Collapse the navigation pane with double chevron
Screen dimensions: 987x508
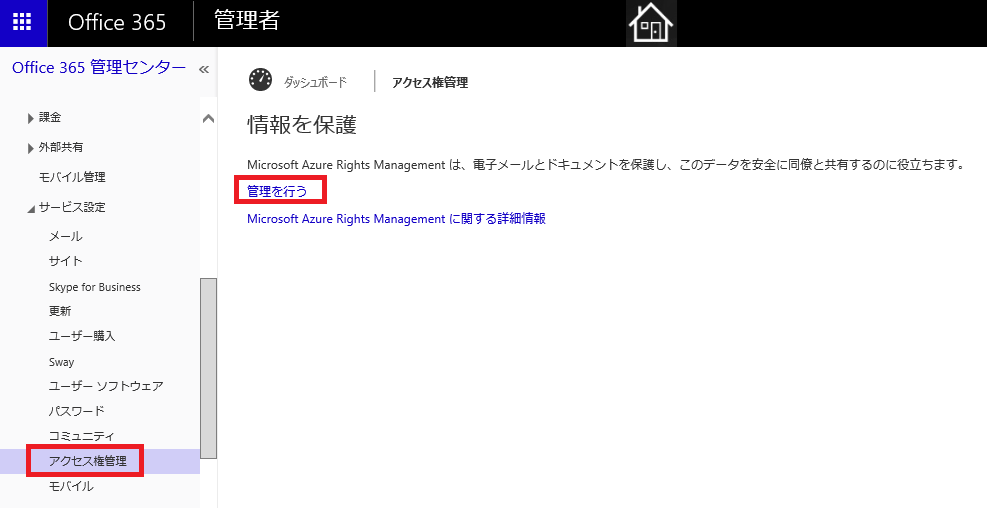point(204,69)
